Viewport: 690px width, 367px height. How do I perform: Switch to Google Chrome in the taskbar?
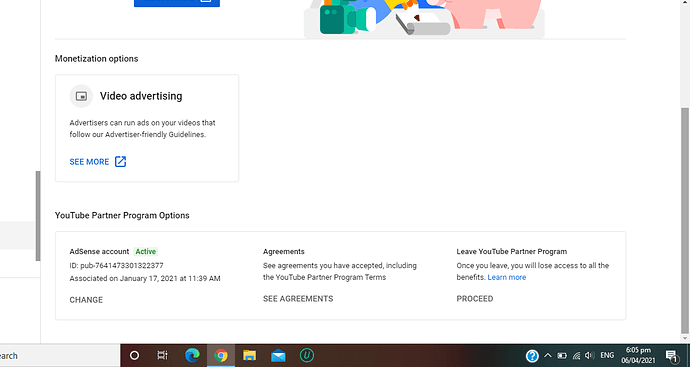coord(220,355)
